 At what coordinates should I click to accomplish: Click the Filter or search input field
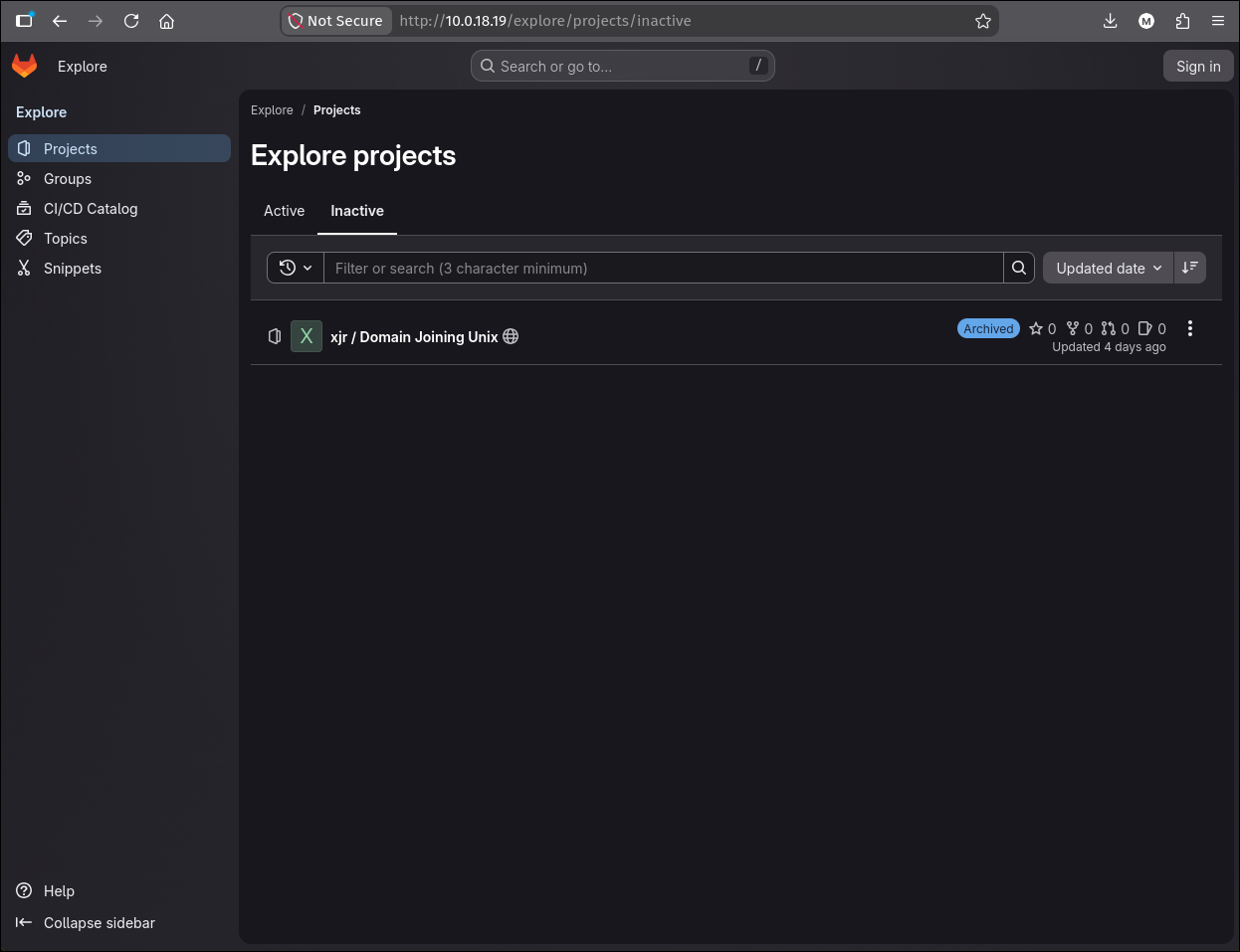[664, 268]
